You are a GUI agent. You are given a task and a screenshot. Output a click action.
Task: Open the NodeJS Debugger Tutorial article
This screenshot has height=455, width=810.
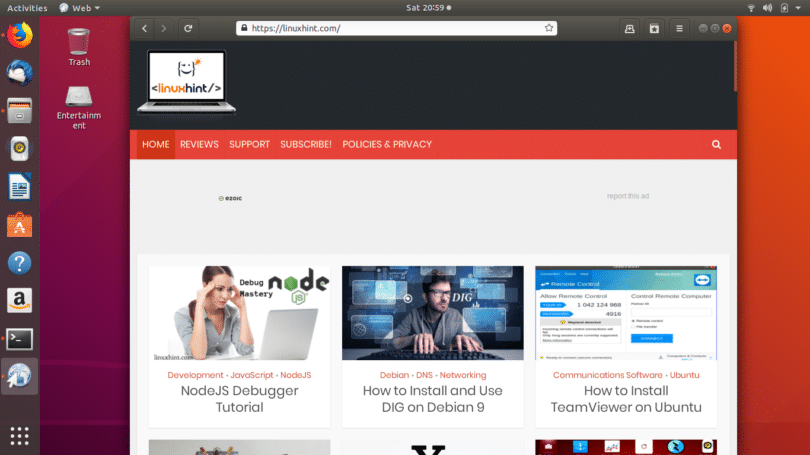coord(239,399)
